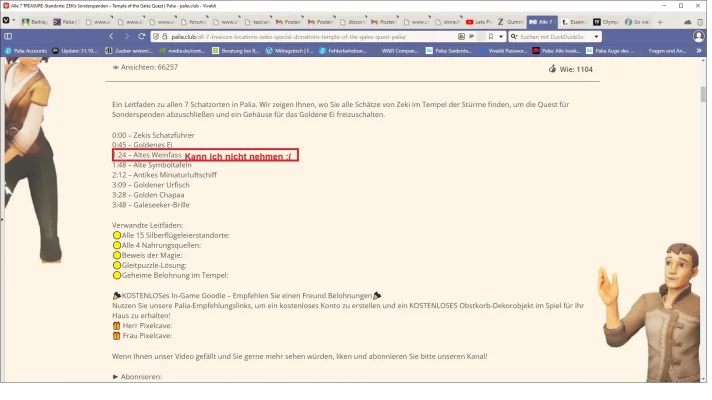Open the Palia Auge des... bookmark
Viewport: 712px width, 400px height.
click(x=608, y=51)
